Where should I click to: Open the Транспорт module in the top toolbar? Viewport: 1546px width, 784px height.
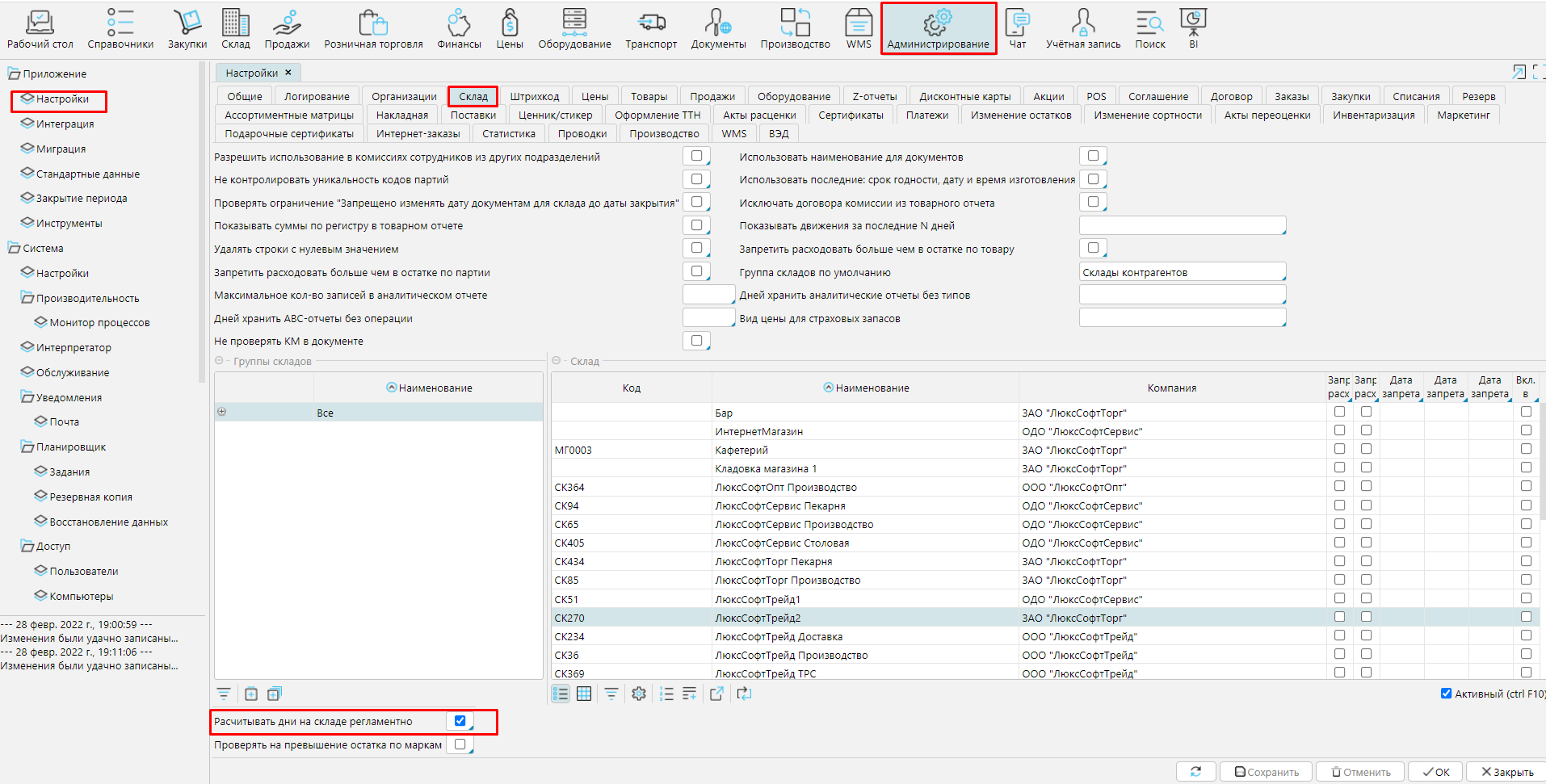coord(650,29)
